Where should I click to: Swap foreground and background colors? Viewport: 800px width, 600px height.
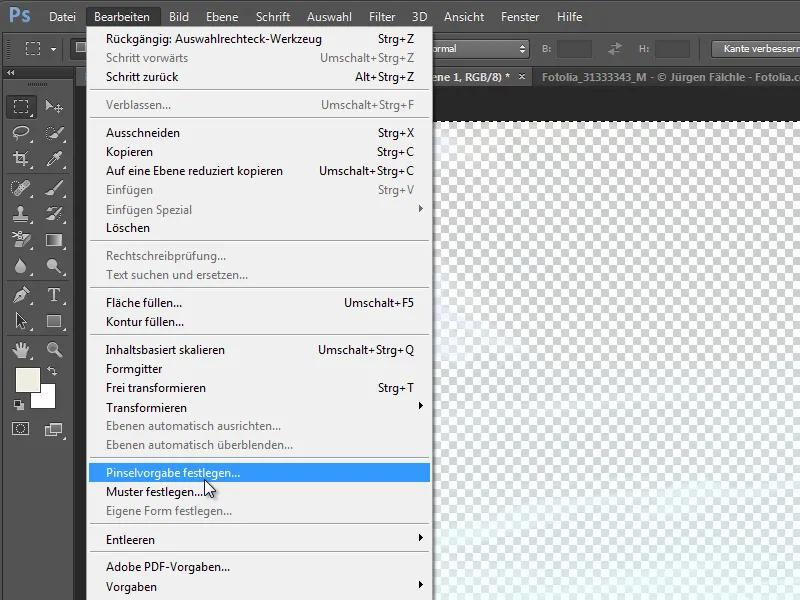[52, 370]
